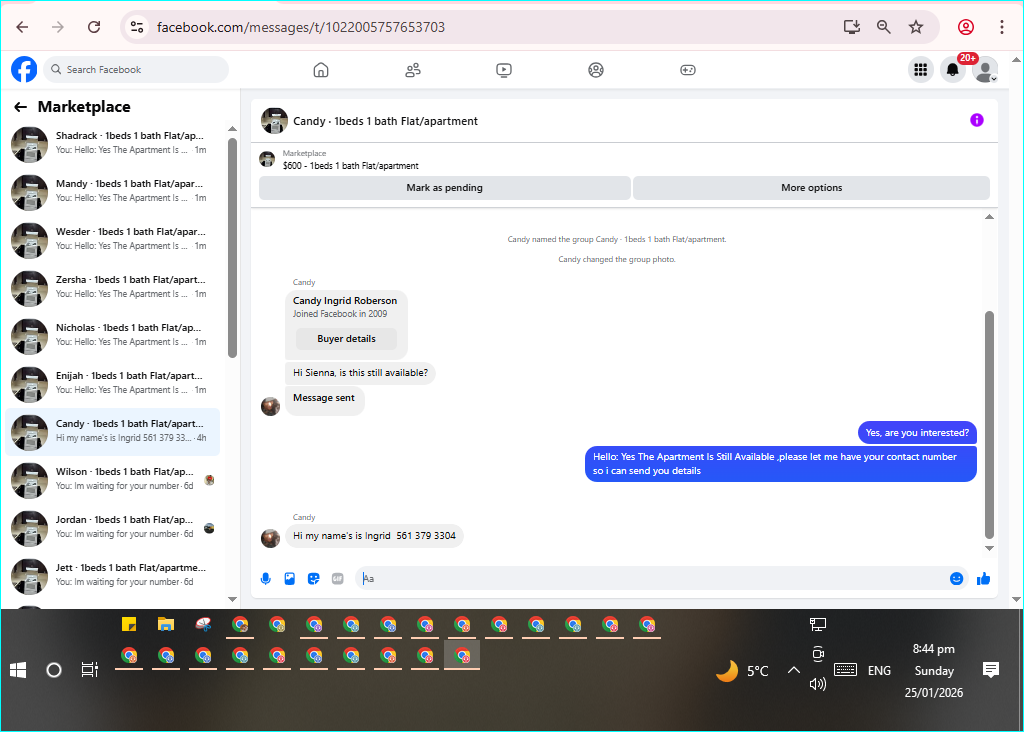Open Windows Task View
Viewport: 1024px width, 732px height.
(89, 670)
